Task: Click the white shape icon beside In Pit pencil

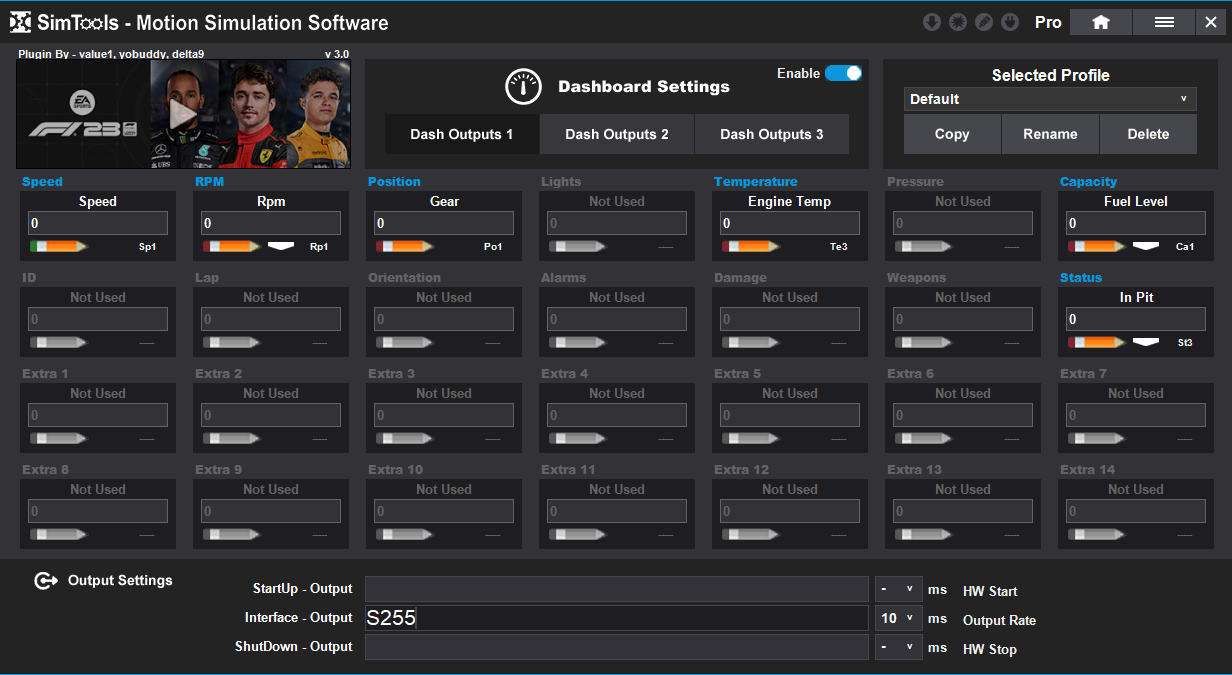Action: (1145, 342)
